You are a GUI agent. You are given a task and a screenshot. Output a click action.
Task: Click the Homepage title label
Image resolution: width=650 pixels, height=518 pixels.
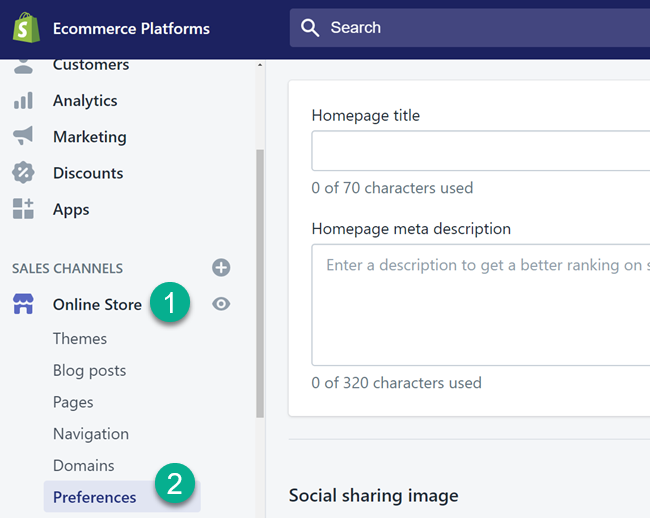click(x=366, y=115)
